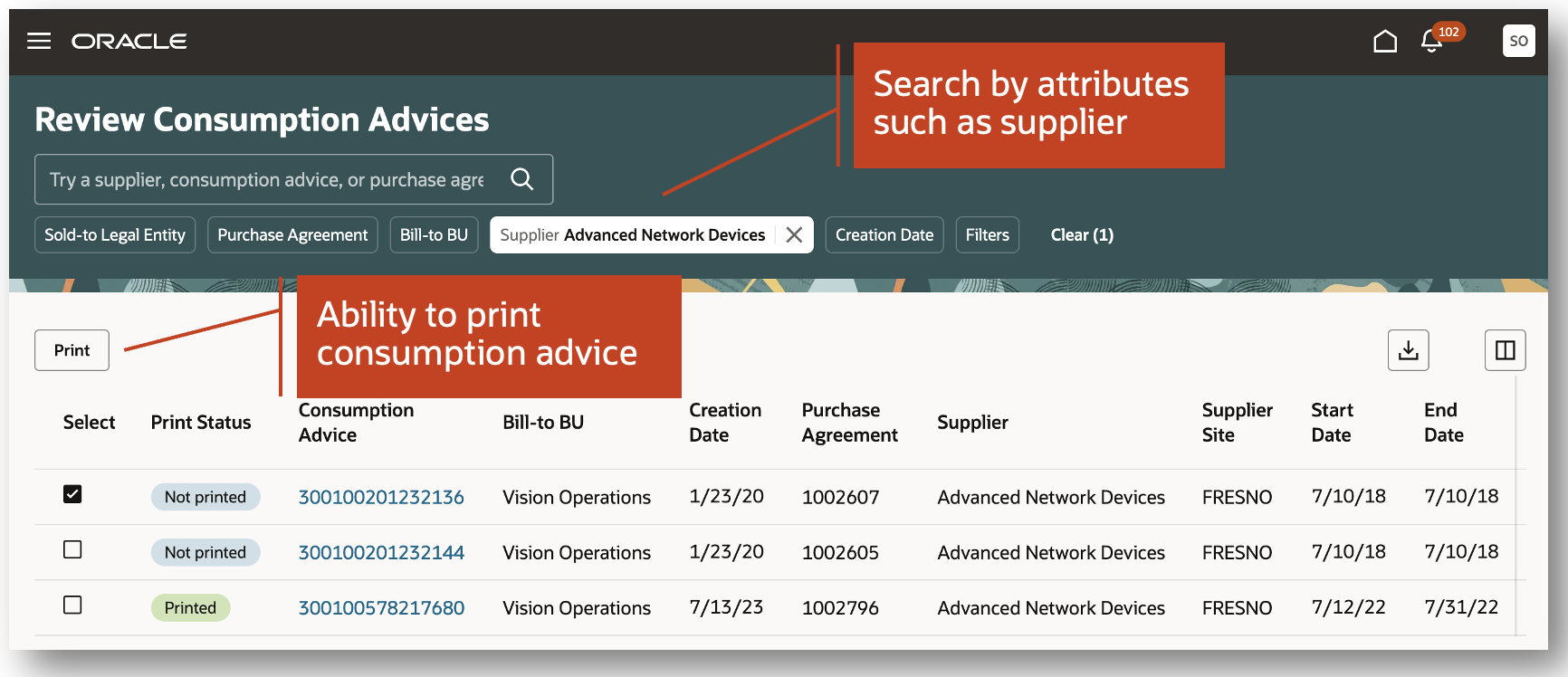The width and height of the screenshot is (1568, 677).
Task: Click purchase agreement 1002607
Action: [x=840, y=497]
